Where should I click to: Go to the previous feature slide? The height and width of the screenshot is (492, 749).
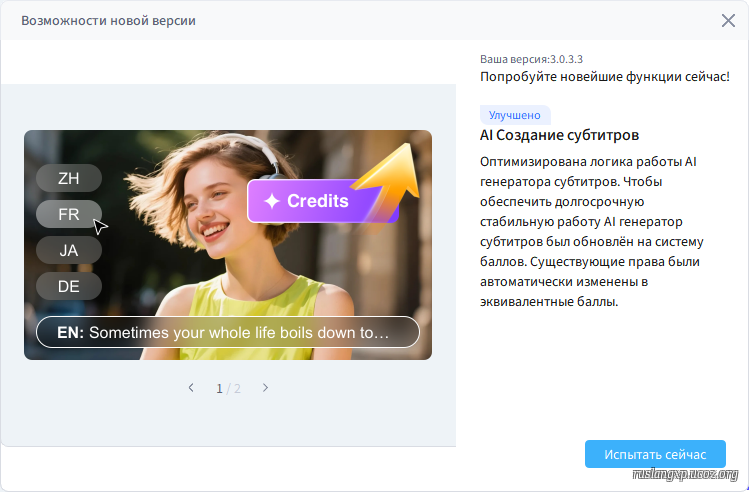click(191, 388)
